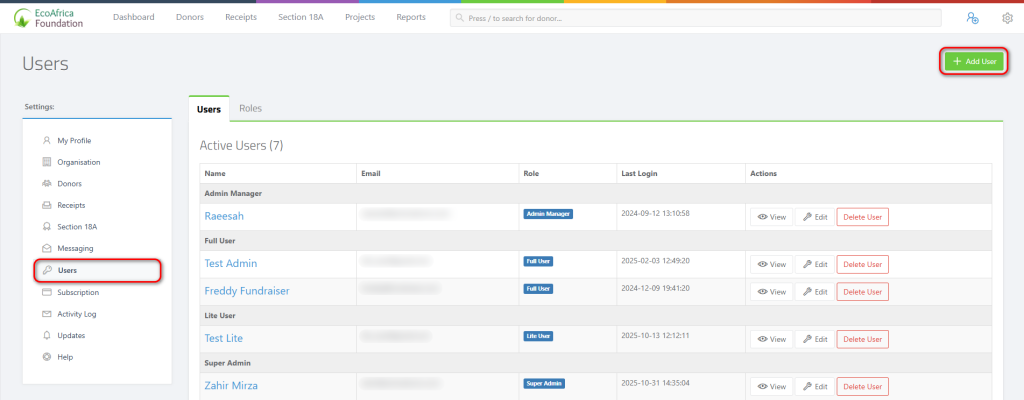Viewport: 1024px width, 400px height.
Task: Click the green Add User button
Action: point(975,61)
